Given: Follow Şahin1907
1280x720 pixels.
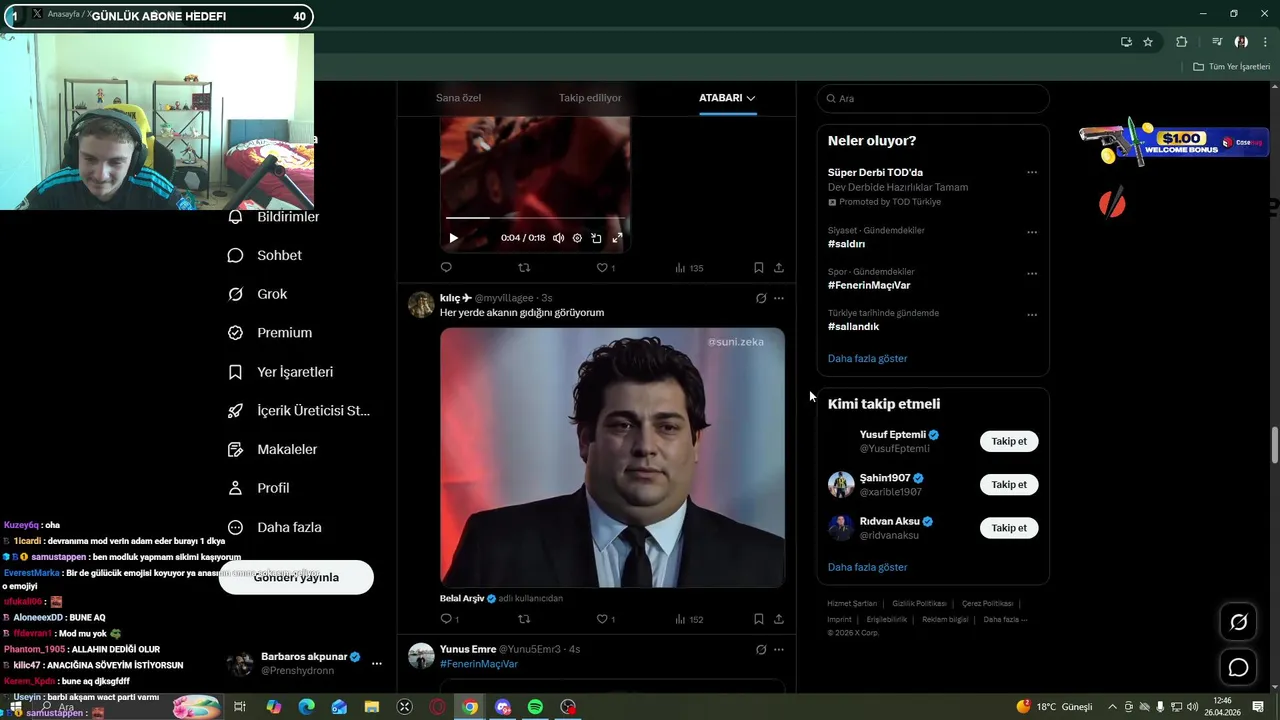Looking at the screenshot, I should (1009, 484).
